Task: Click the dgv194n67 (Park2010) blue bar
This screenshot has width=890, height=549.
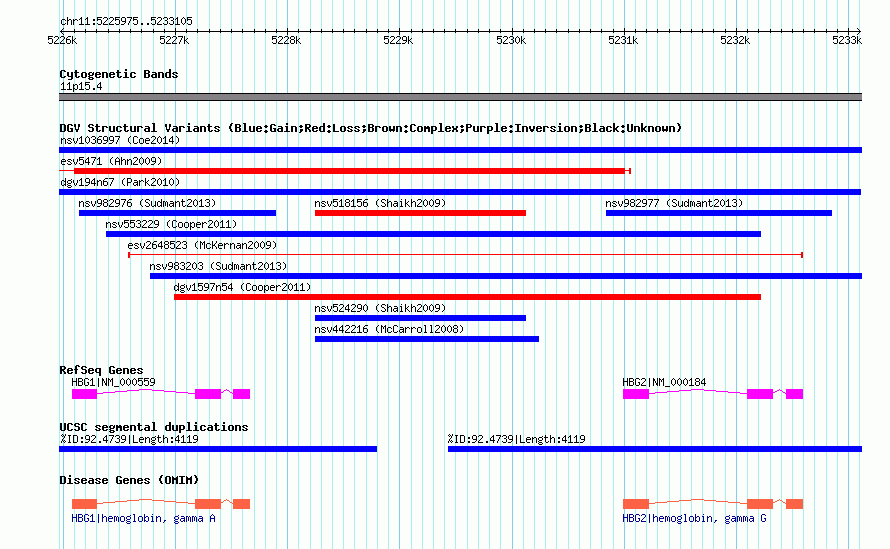Action: (460, 192)
